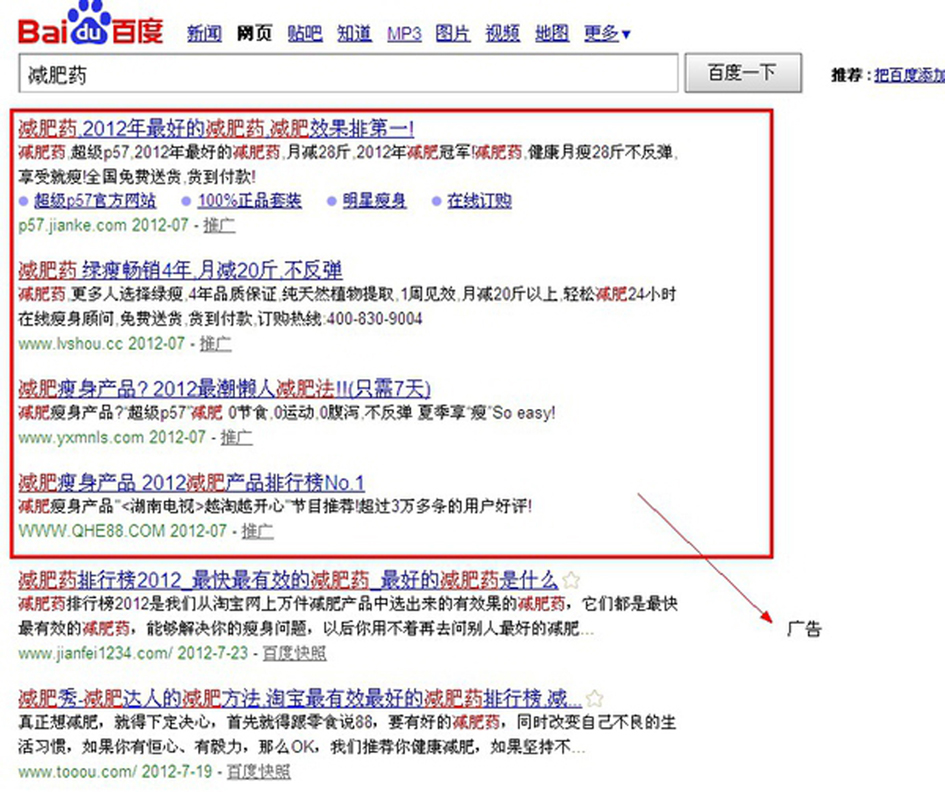Open the 在线订购 sublink
The width and height of the screenshot is (945, 792).
click(x=479, y=201)
